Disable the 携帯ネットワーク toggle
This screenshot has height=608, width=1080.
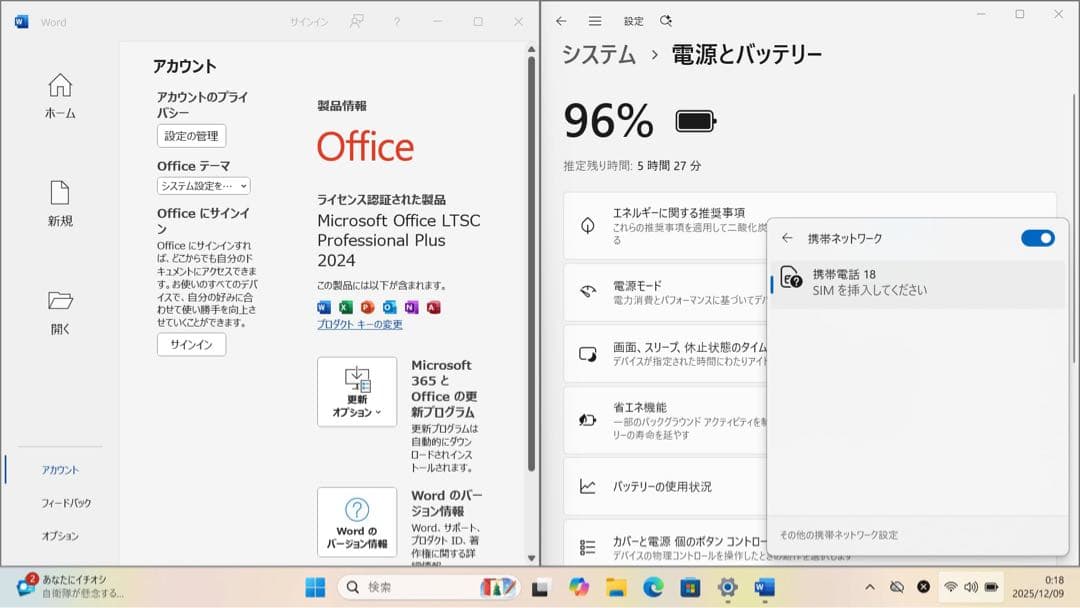(1038, 238)
